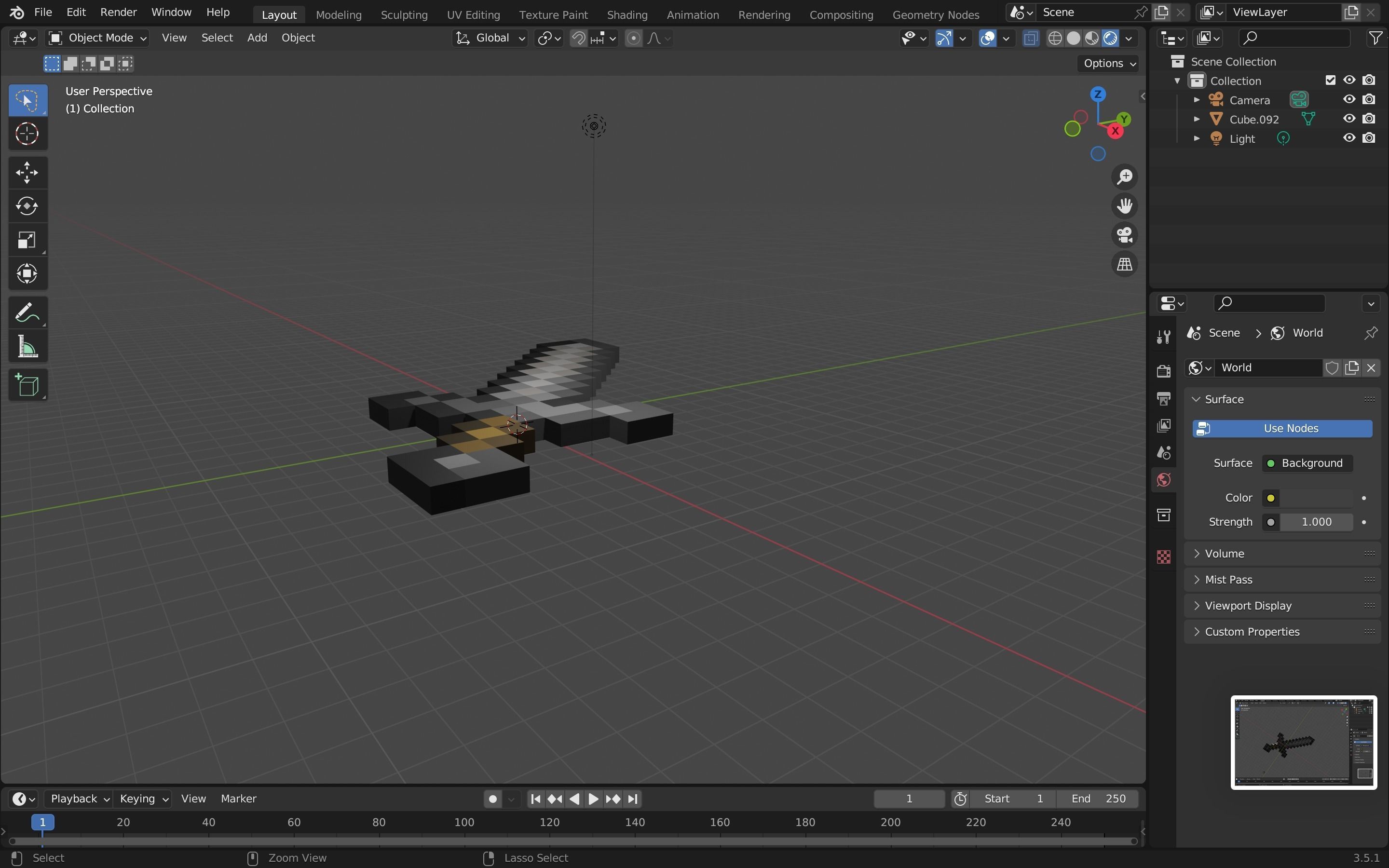Open the Render menu
This screenshot has width=1389, height=868.
118,12
